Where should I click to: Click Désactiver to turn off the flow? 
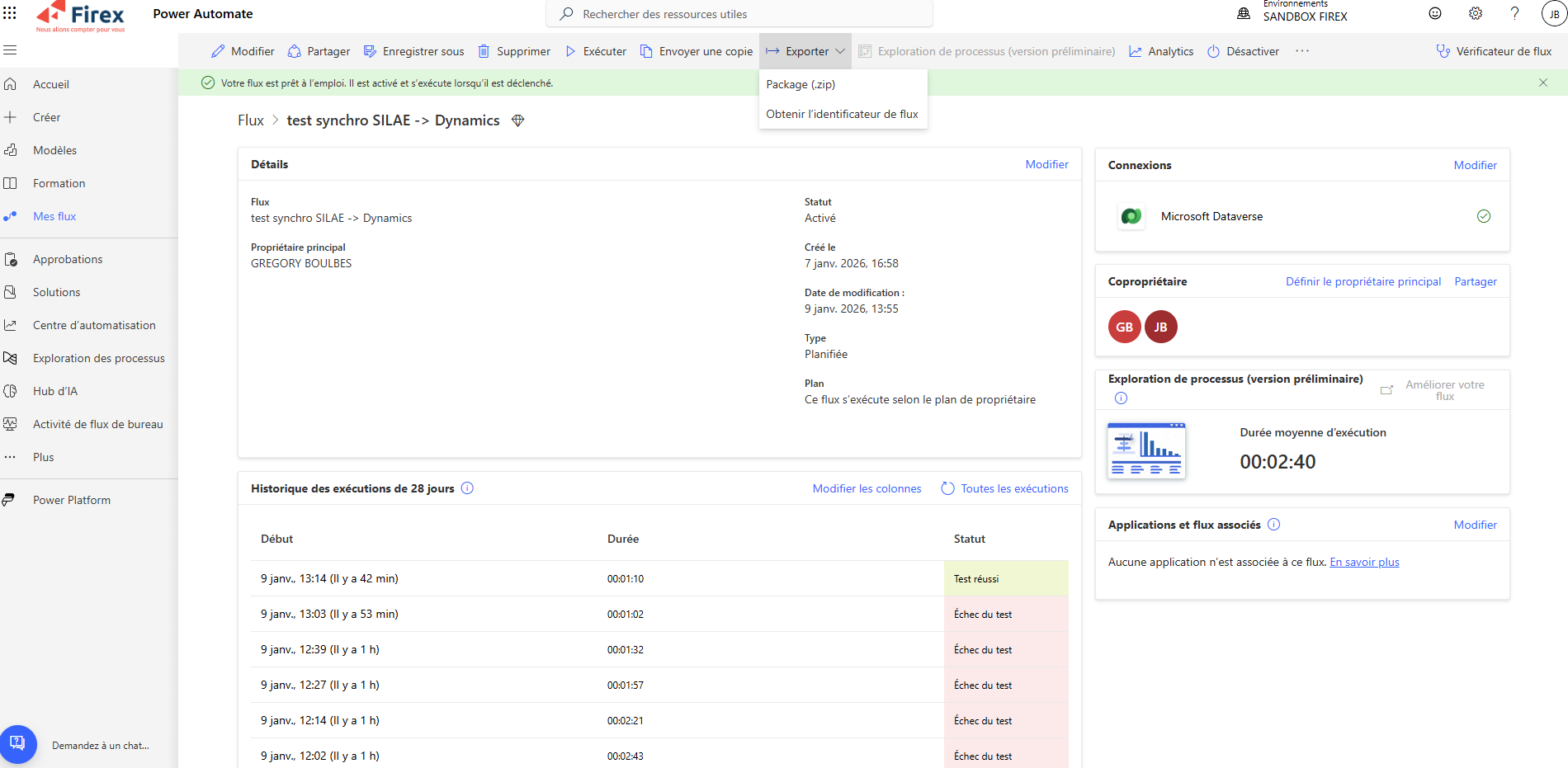[x=1243, y=51]
